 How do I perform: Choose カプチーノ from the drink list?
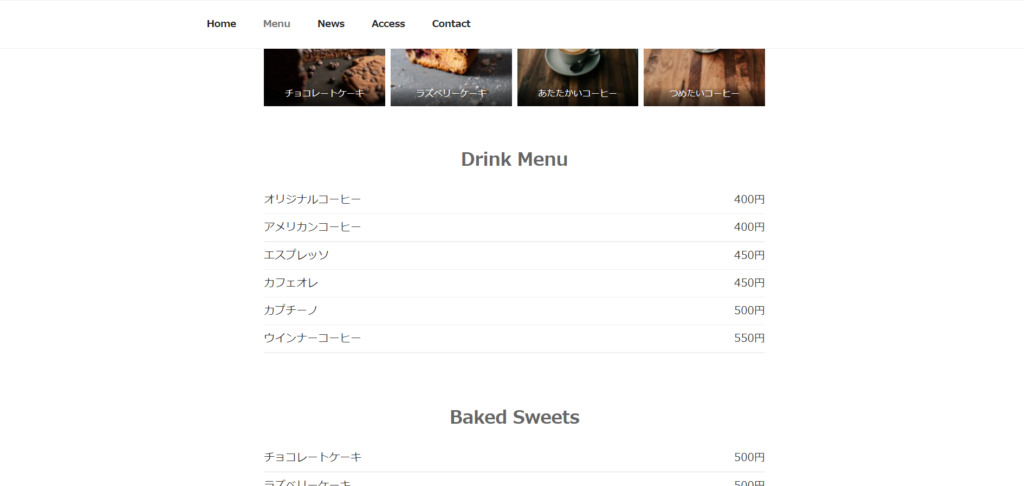pyautogui.click(x=291, y=311)
